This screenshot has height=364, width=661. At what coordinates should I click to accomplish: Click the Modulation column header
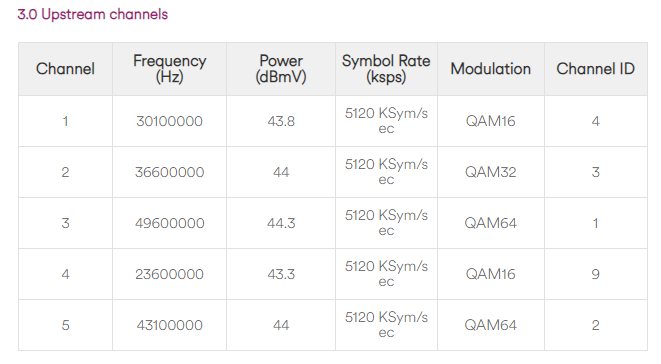coord(491,69)
